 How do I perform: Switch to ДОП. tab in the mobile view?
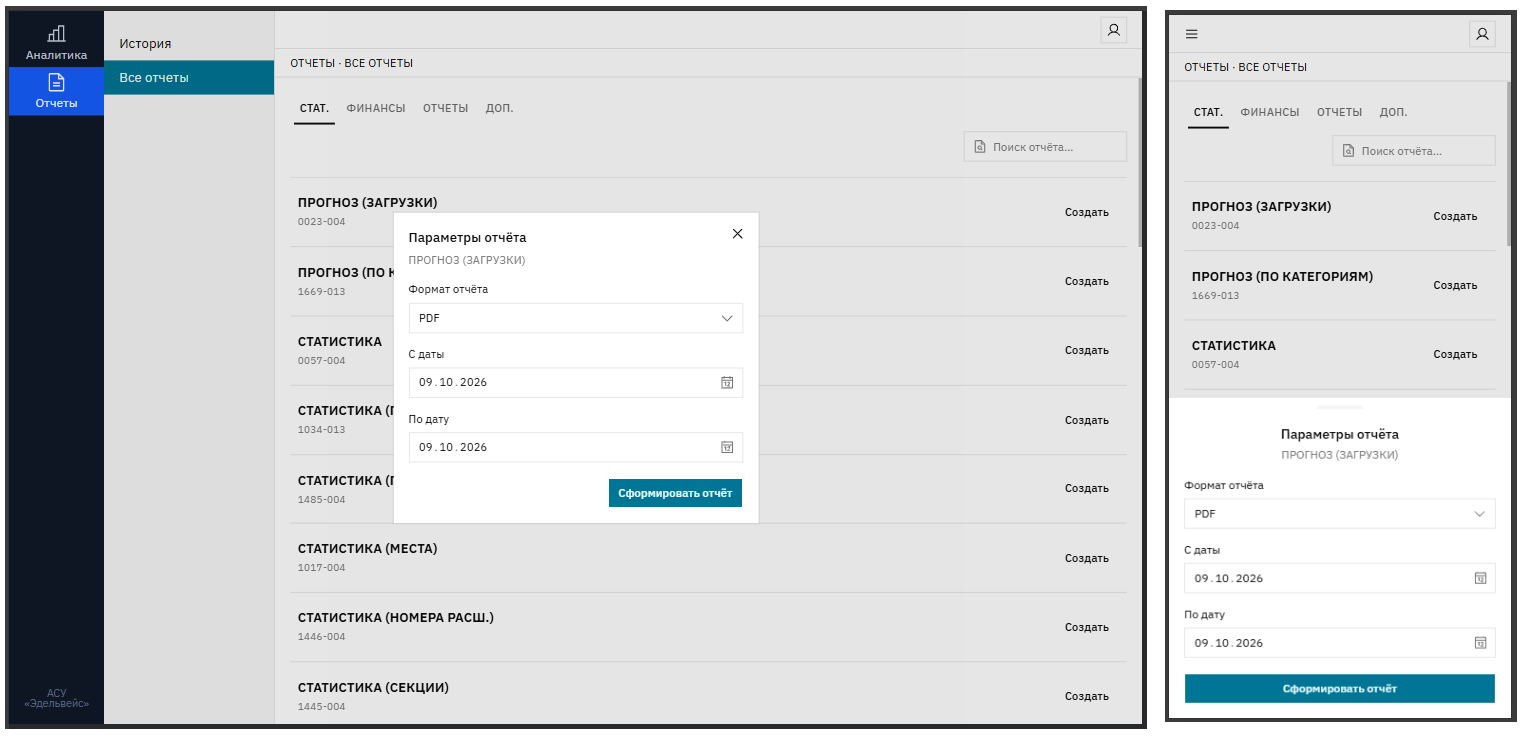click(x=1393, y=112)
